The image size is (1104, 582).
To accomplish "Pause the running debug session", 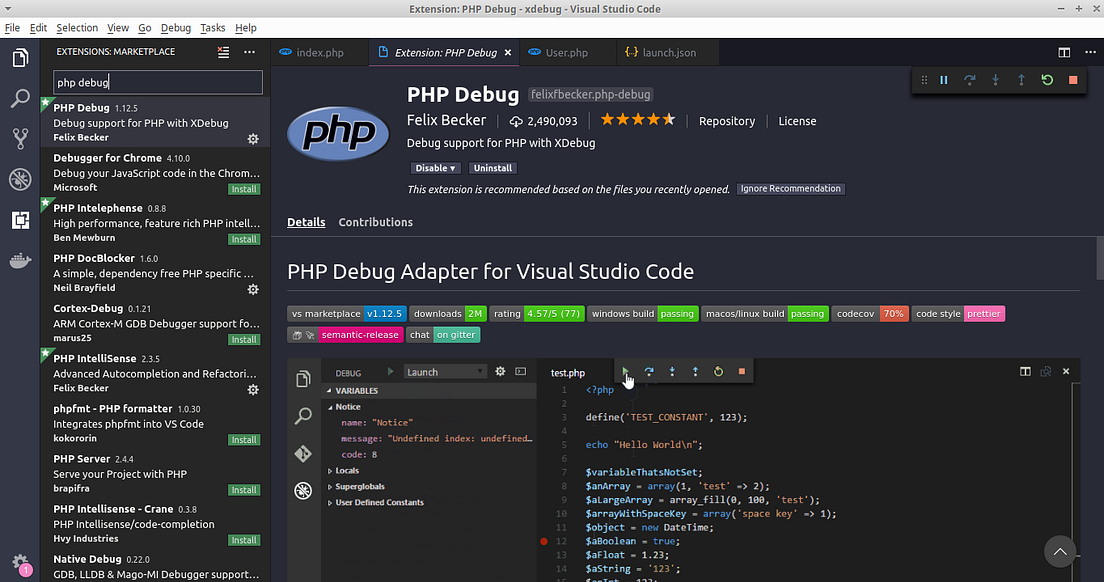I will [x=943, y=80].
